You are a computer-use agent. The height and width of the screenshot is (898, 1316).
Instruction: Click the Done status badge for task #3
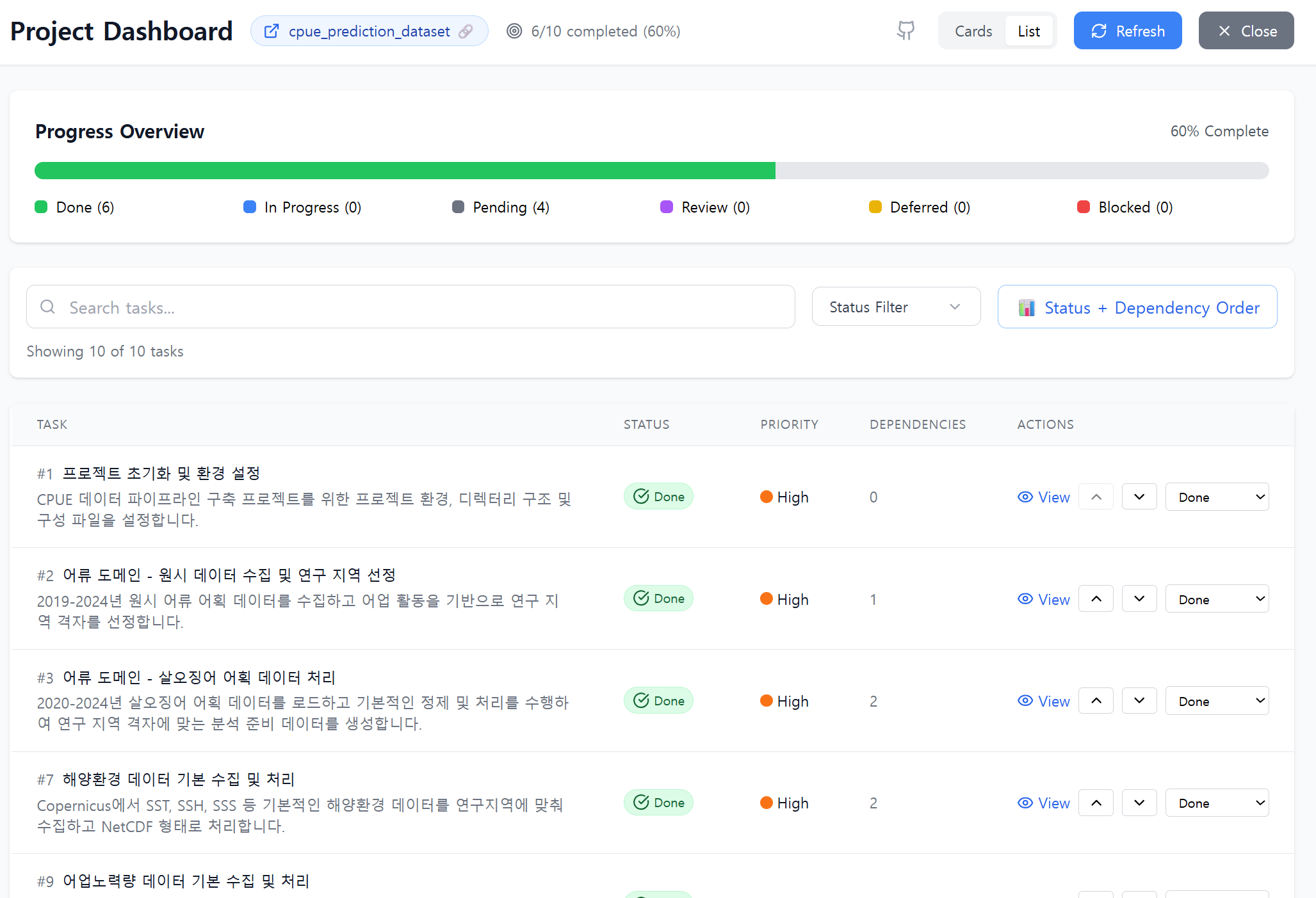point(658,700)
